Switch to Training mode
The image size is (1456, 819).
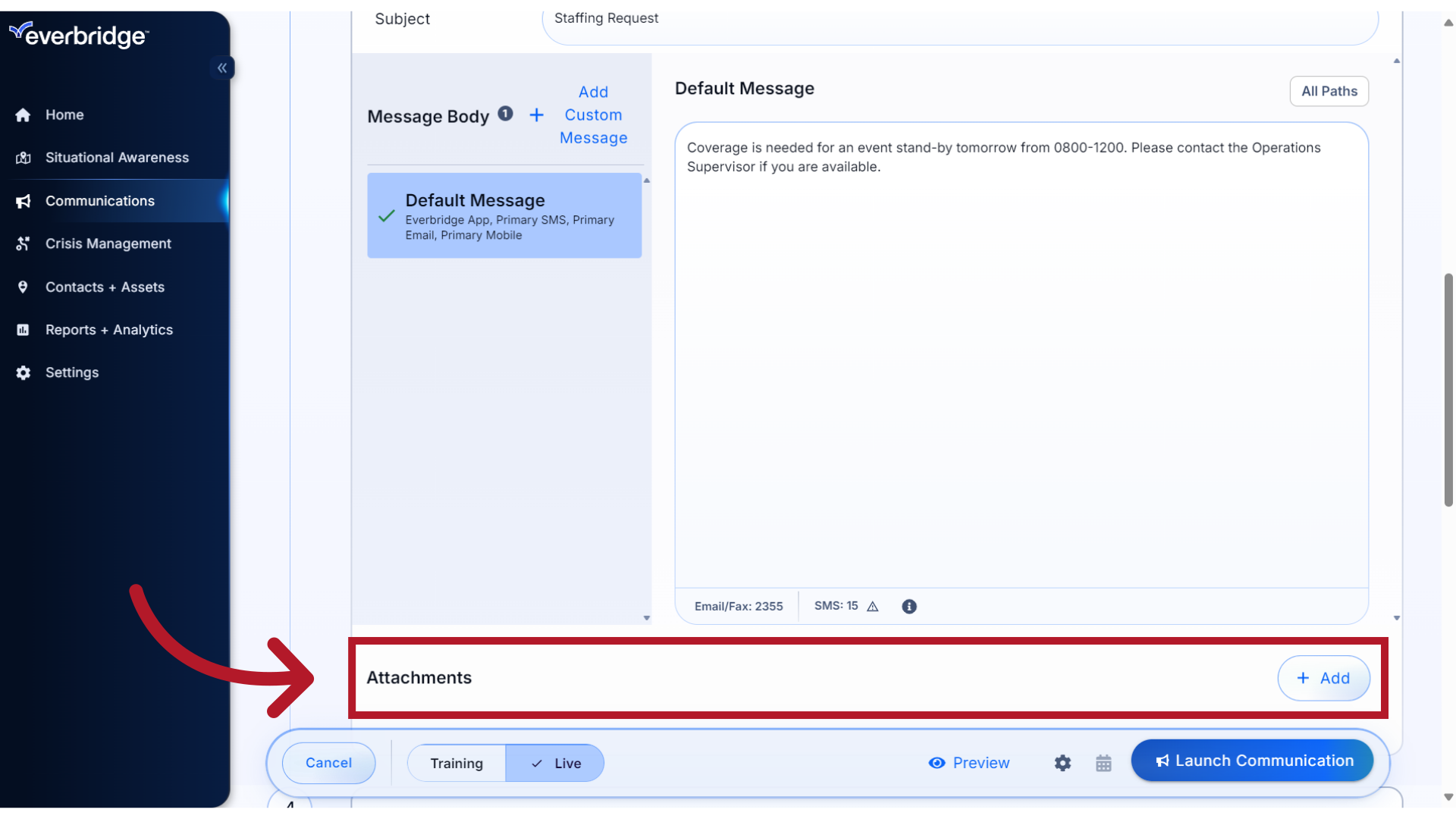[456, 763]
